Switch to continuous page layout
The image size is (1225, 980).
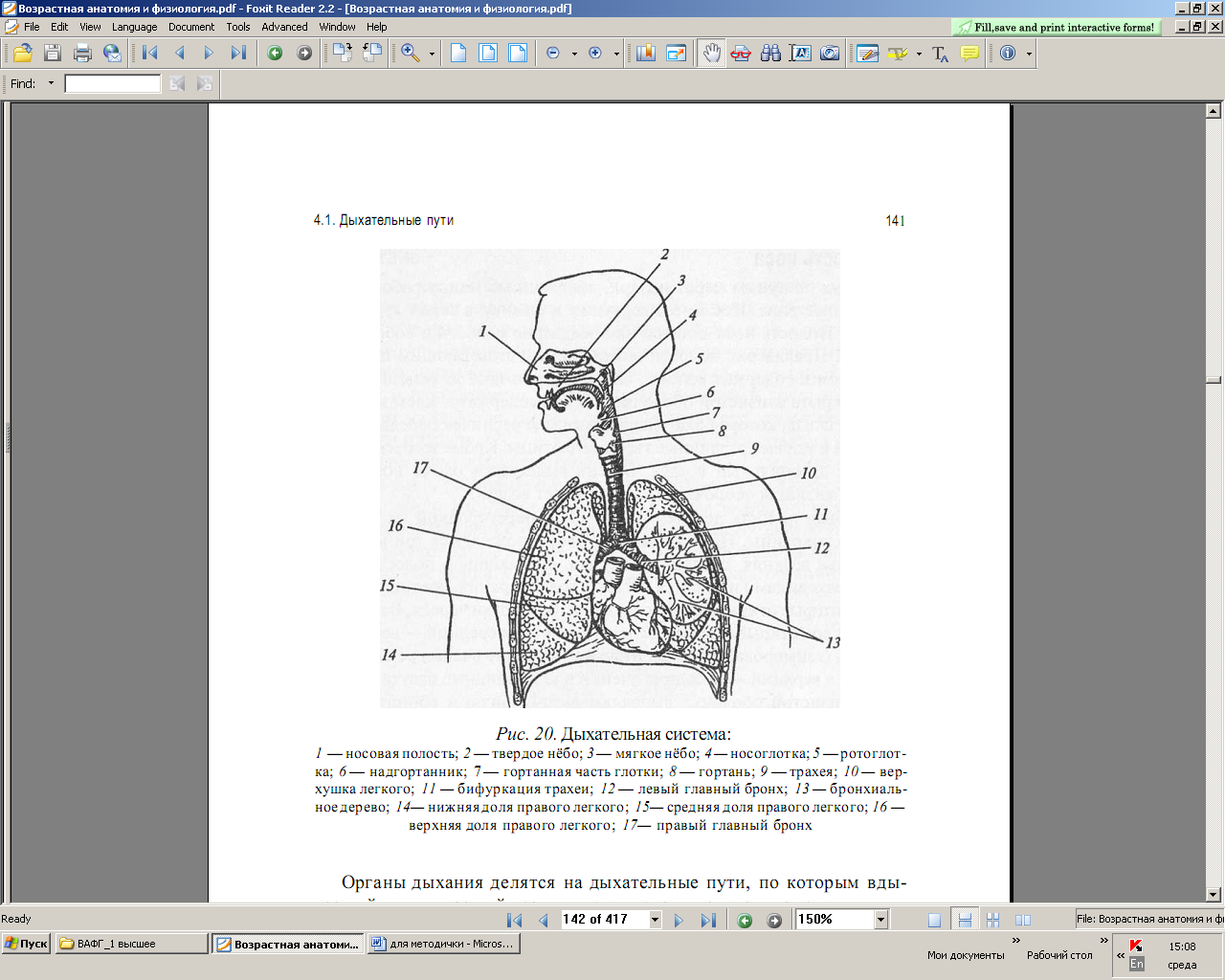tap(965, 920)
